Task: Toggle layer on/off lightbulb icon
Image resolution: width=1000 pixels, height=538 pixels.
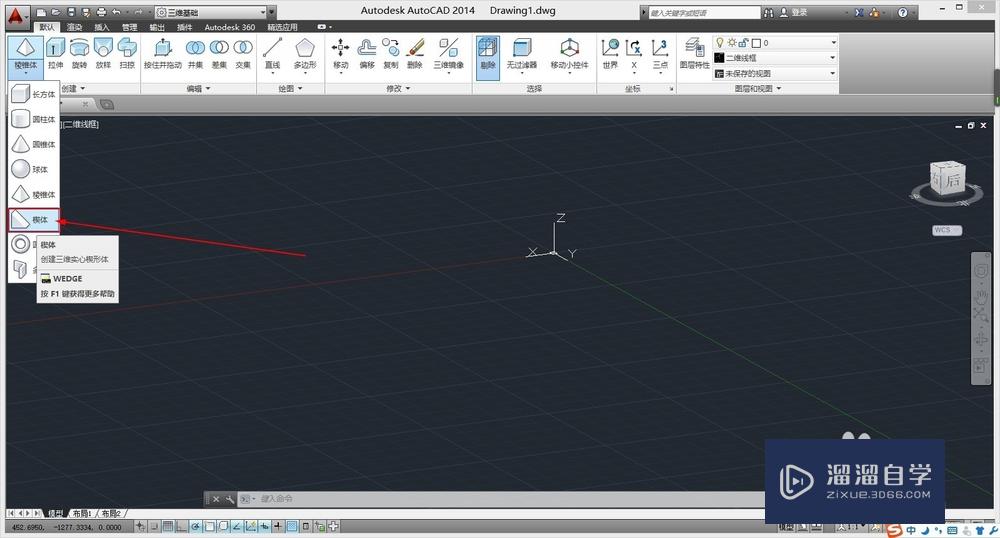Action: pos(720,43)
